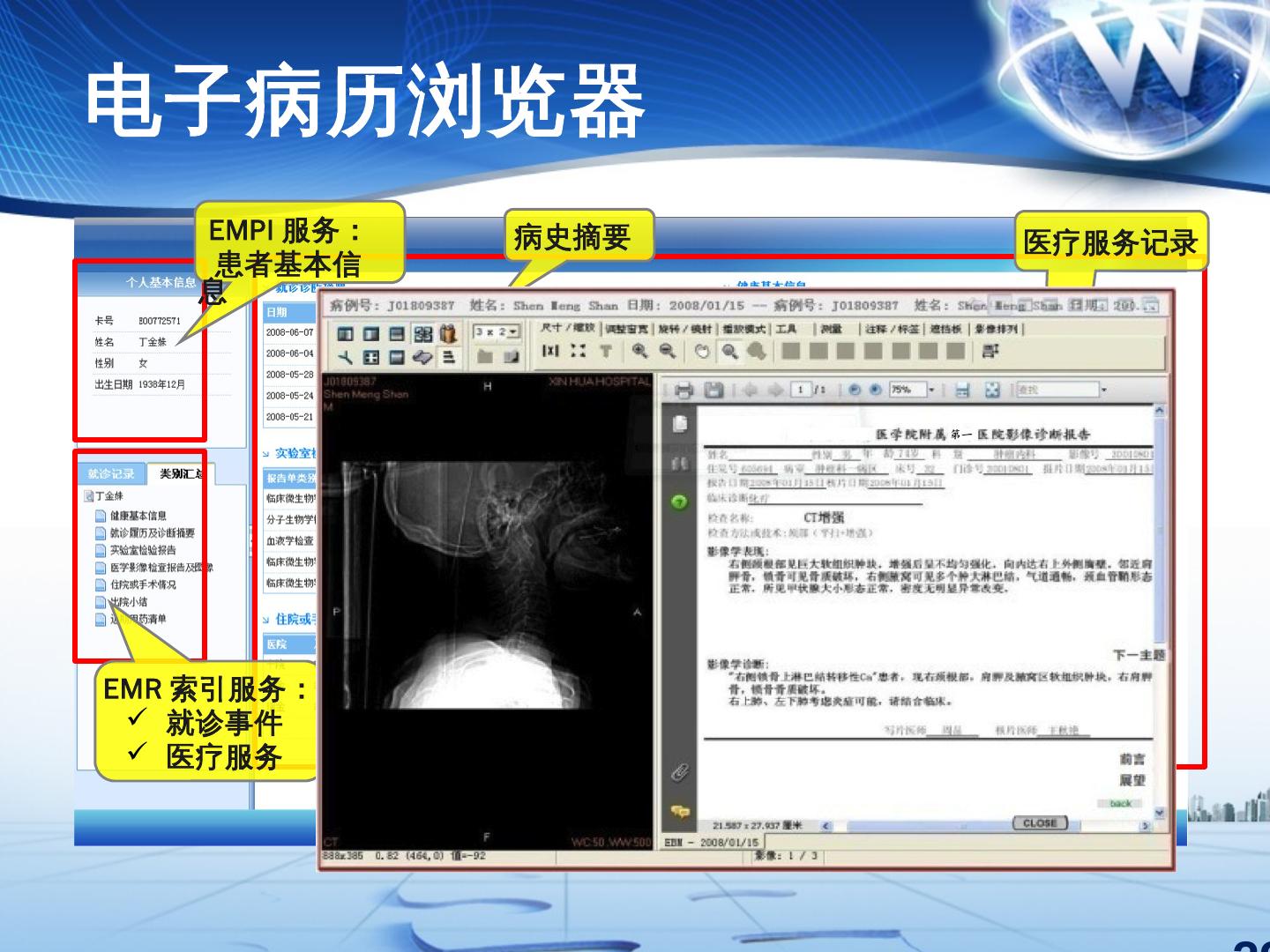Select the 2008-05-21 visit date row

point(290,417)
